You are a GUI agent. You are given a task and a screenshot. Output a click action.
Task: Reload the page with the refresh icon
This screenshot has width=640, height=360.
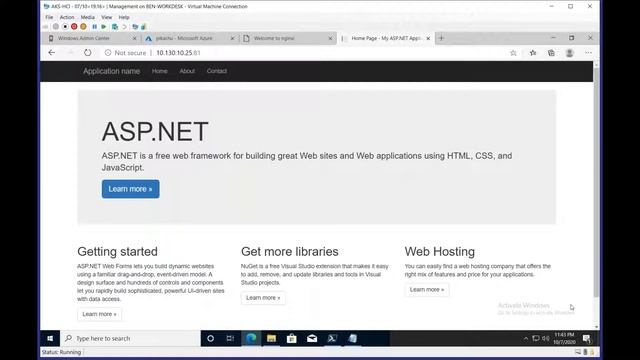coord(87,53)
